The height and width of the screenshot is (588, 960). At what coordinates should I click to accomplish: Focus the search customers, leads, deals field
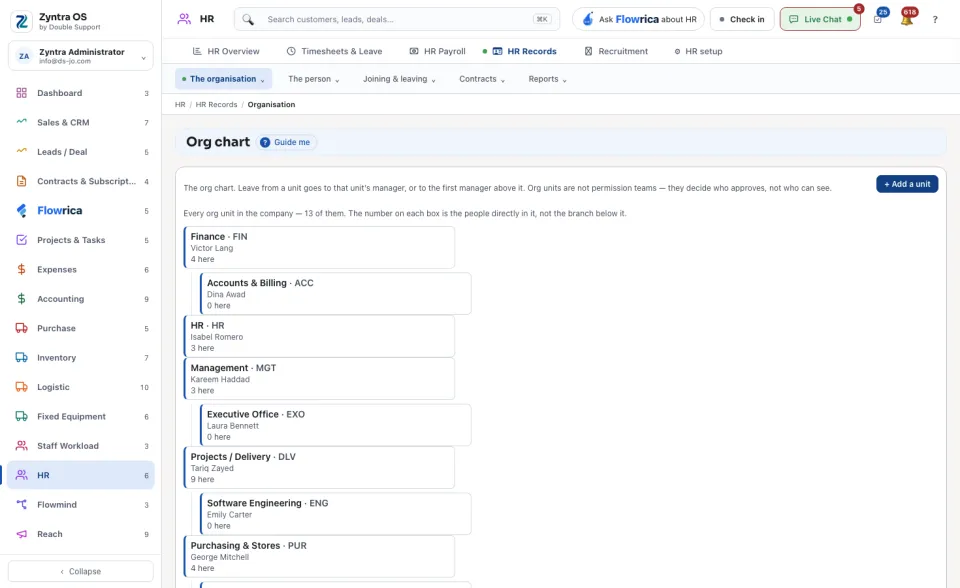397,20
